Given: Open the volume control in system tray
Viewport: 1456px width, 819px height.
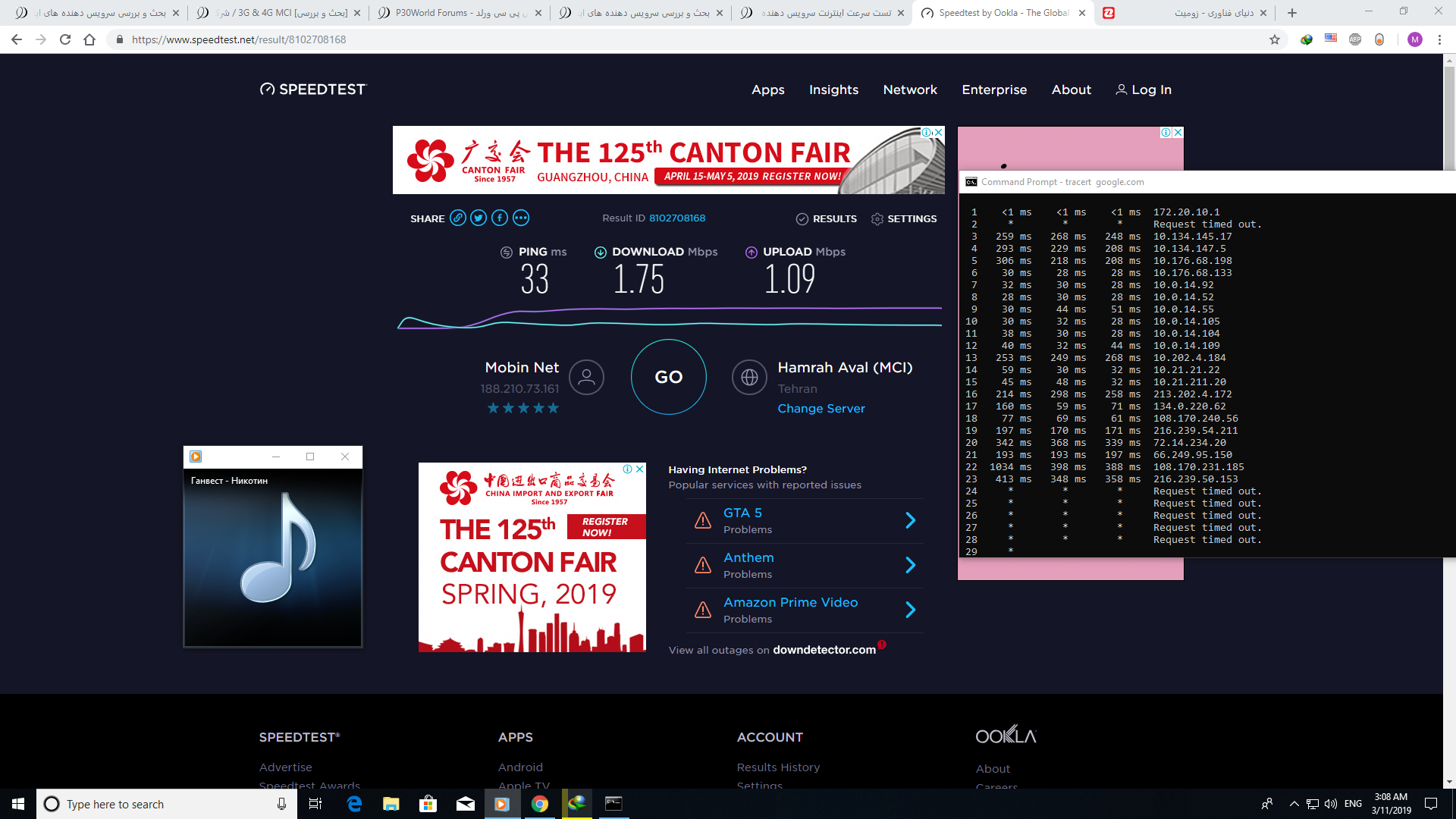Looking at the screenshot, I should pyautogui.click(x=1331, y=804).
